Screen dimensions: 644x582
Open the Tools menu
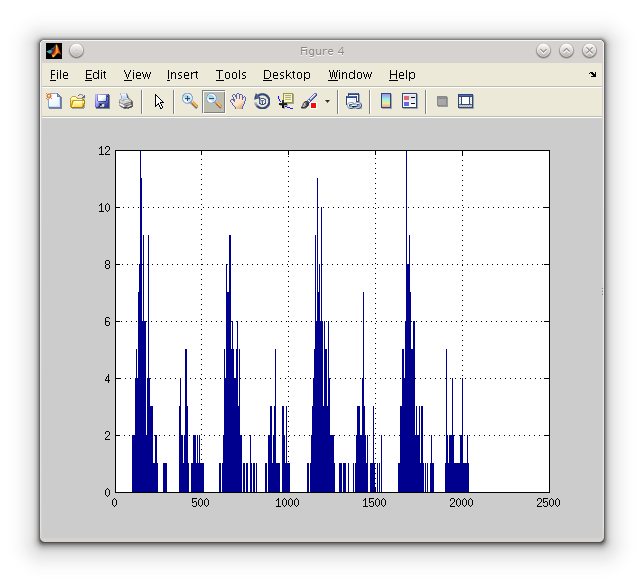pos(230,75)
